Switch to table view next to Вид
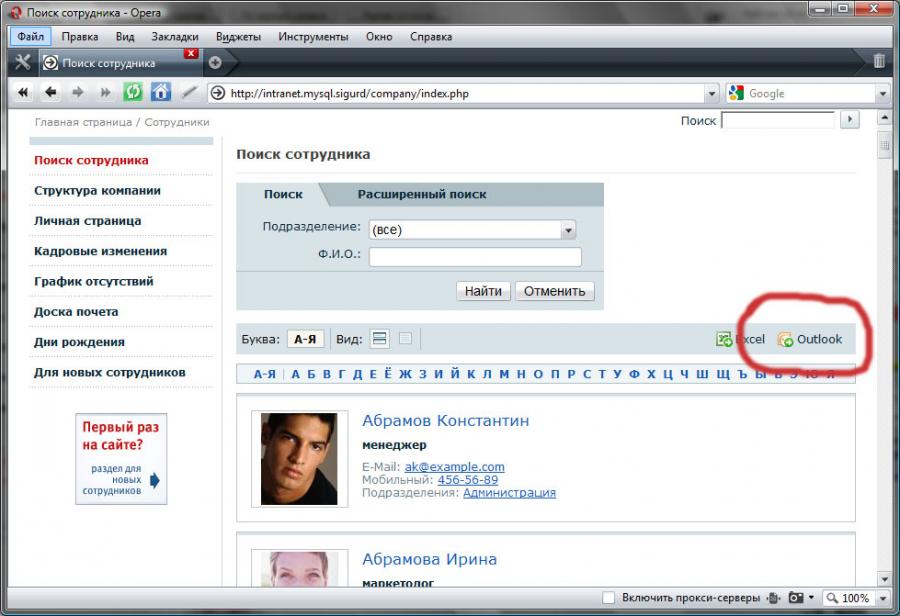 click(x=405, y=339)
